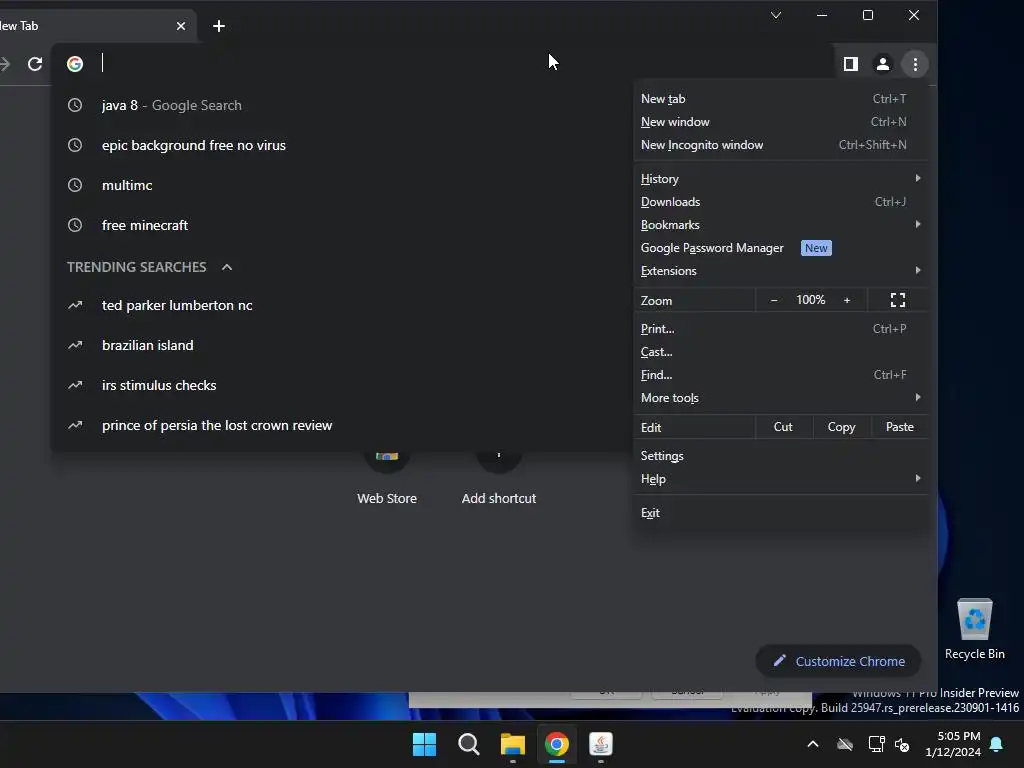The height and width of the screenshot is (768, 1024).
Task: Choose Cast... from the menu
Action: 780,351
